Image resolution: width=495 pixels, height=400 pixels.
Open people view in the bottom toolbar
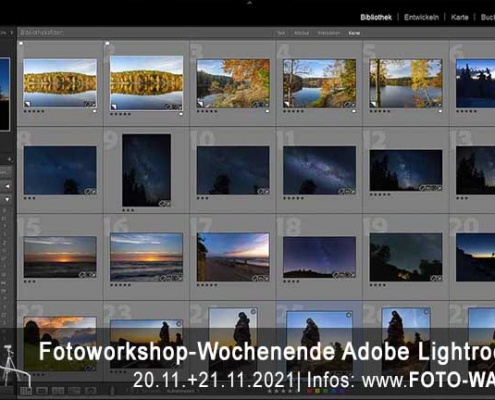tap(90, 390)
